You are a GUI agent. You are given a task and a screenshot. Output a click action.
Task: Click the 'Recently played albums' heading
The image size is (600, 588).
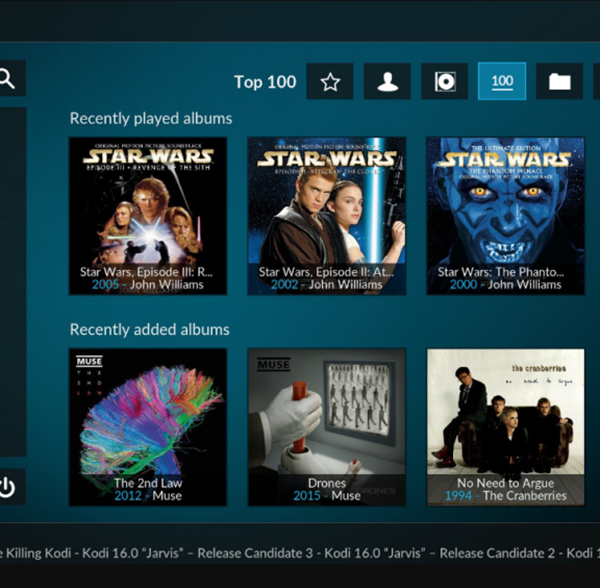151,119
